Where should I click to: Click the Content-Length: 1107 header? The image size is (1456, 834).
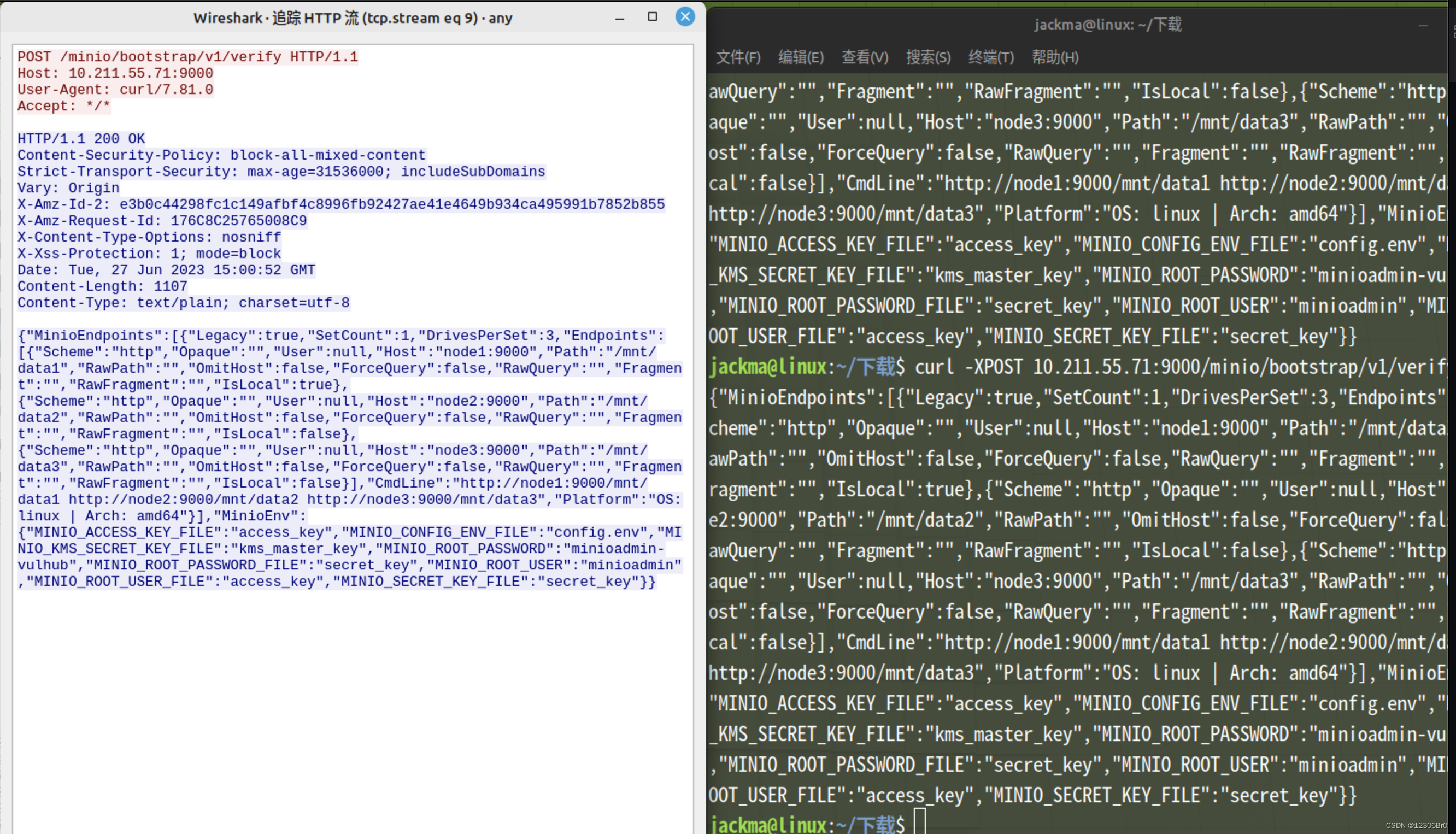click(103, 286)
